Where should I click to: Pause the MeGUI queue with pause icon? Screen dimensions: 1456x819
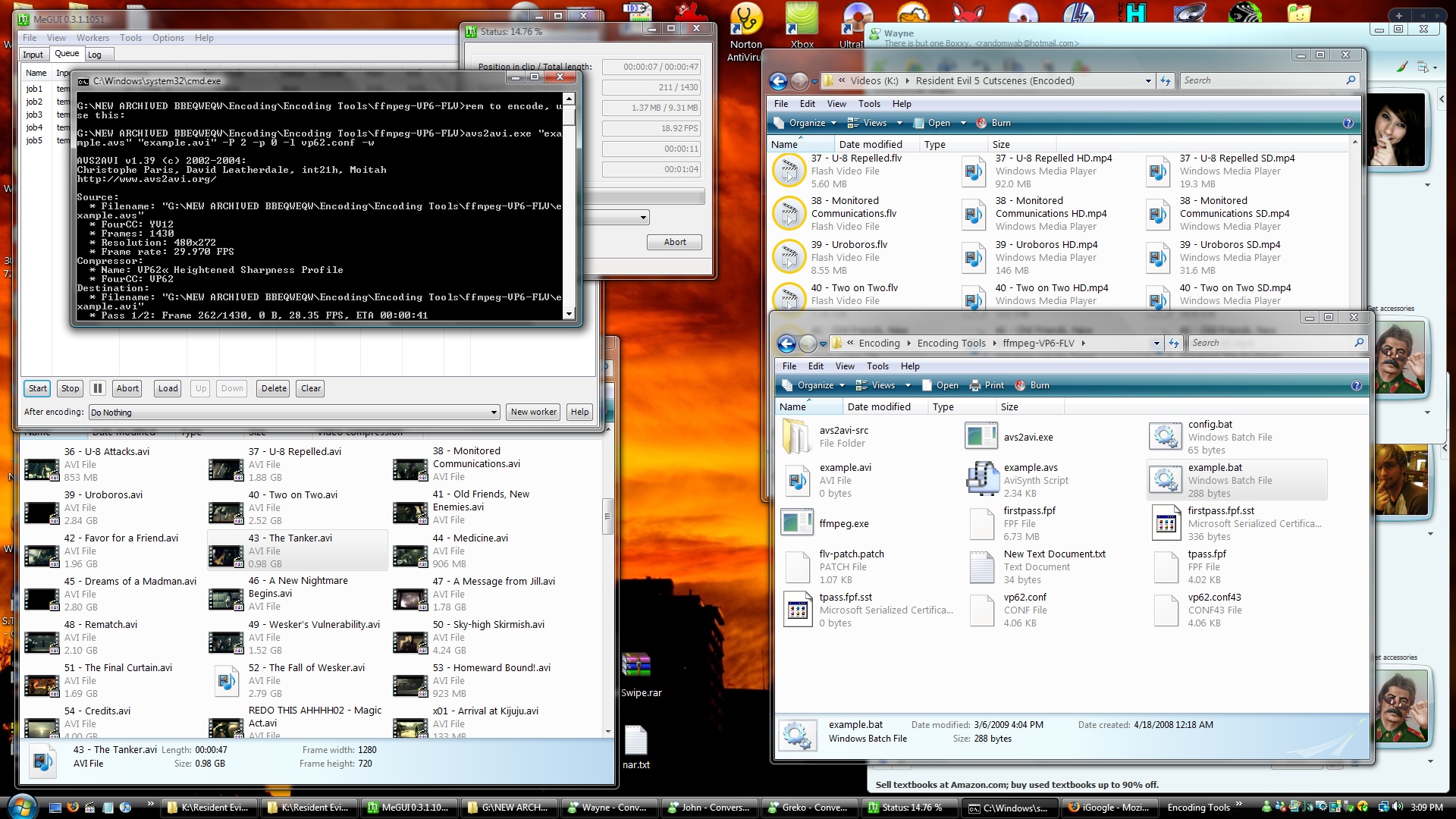pyautogui.click(x=98, y=388)
